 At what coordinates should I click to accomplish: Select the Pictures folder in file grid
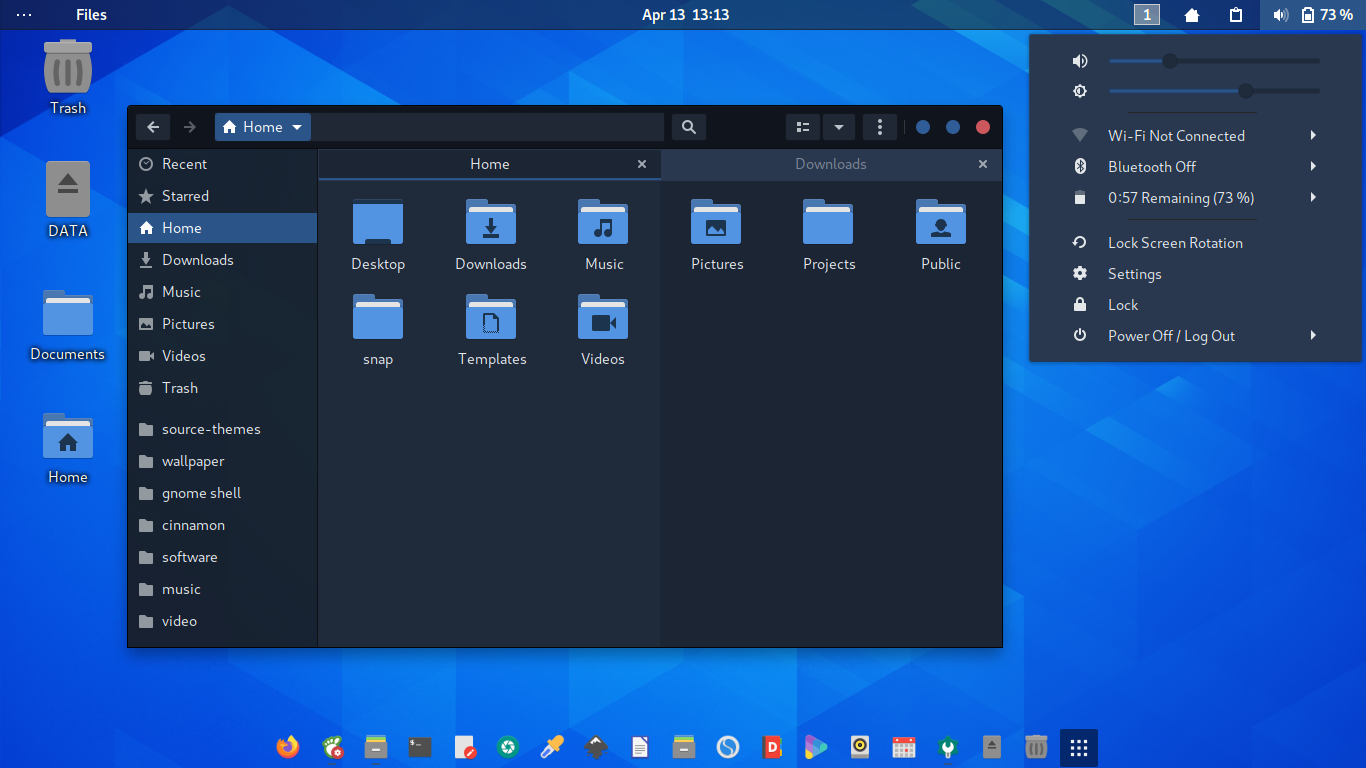pyautogui.click(x=716, y=222)
